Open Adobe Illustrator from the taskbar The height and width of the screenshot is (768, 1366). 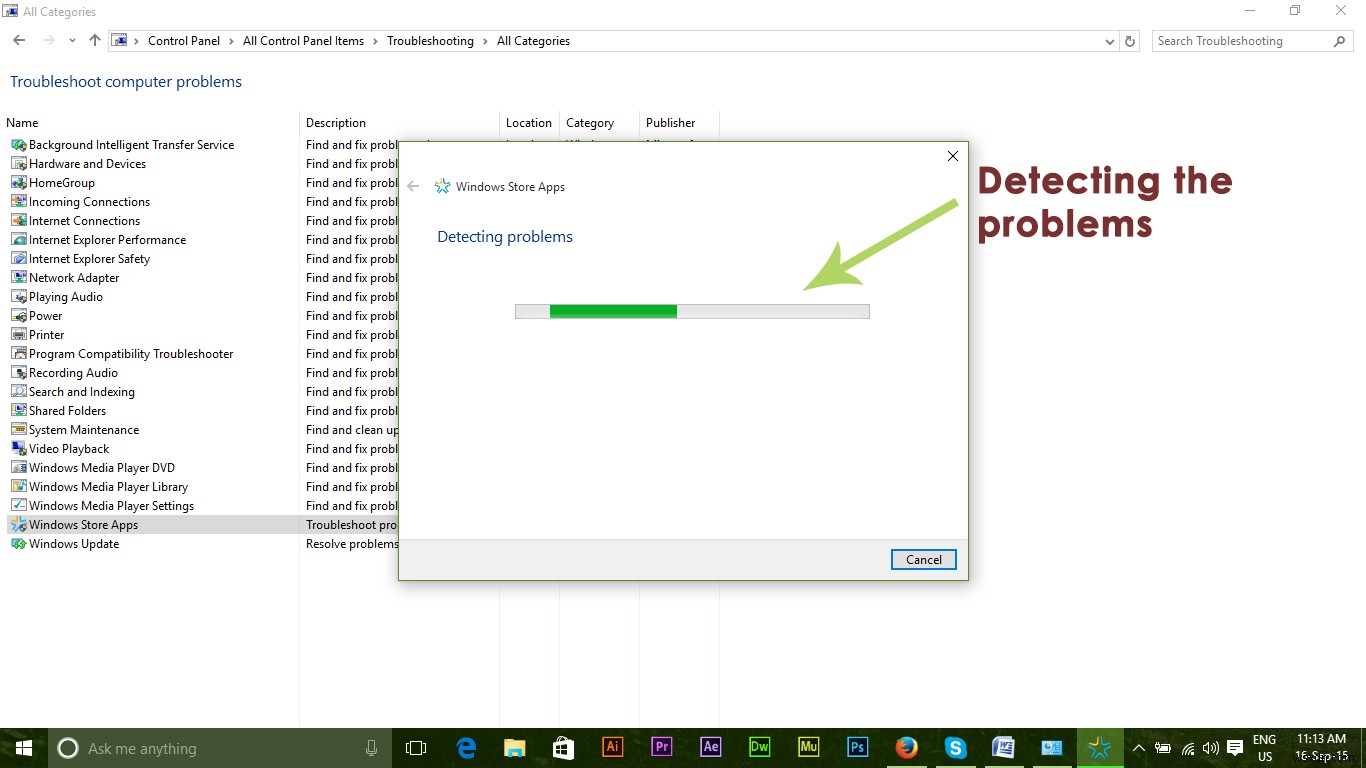(613, 748)
